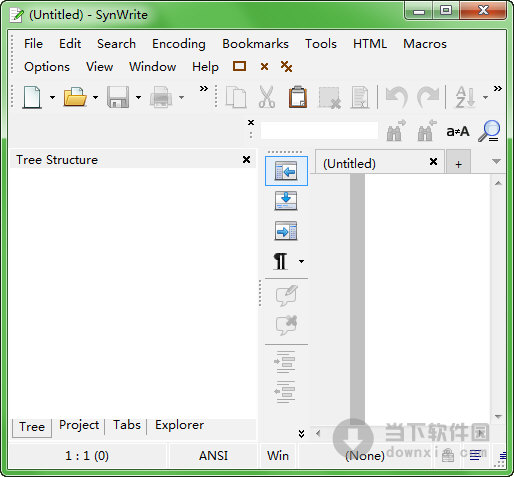Open the Options menu
The image size is (514, 477).
coord(47,67)
